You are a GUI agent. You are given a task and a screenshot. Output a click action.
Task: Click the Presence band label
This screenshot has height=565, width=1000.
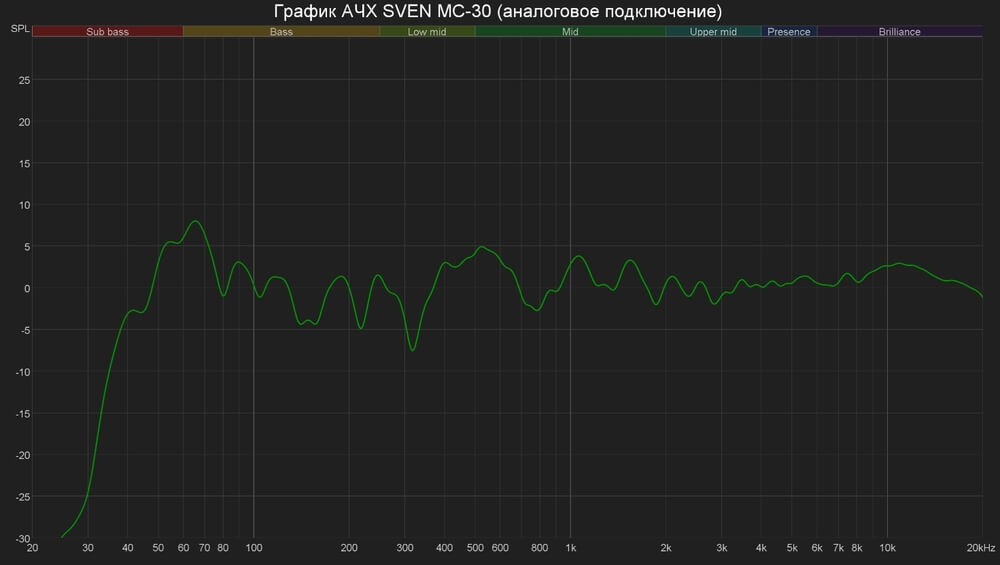point(789,31)
